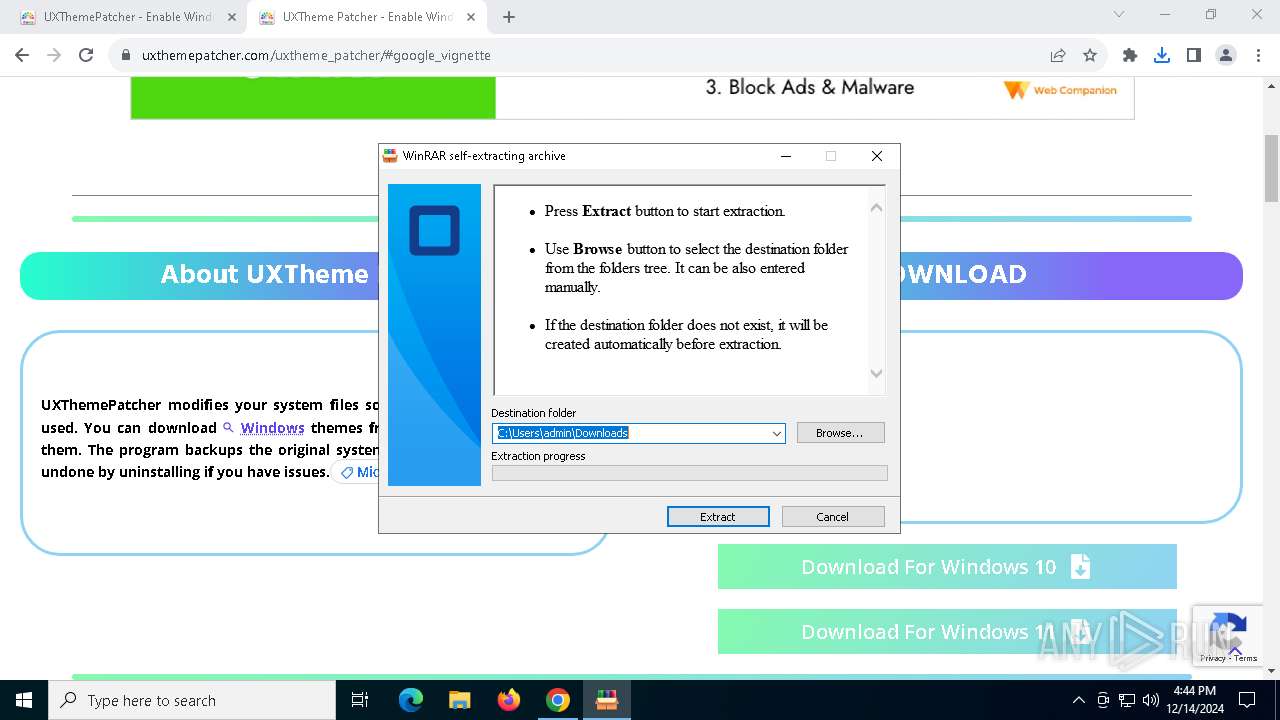Bookmark this page with star
The image size is (1280, 720).
click(x=1090, y=55)
